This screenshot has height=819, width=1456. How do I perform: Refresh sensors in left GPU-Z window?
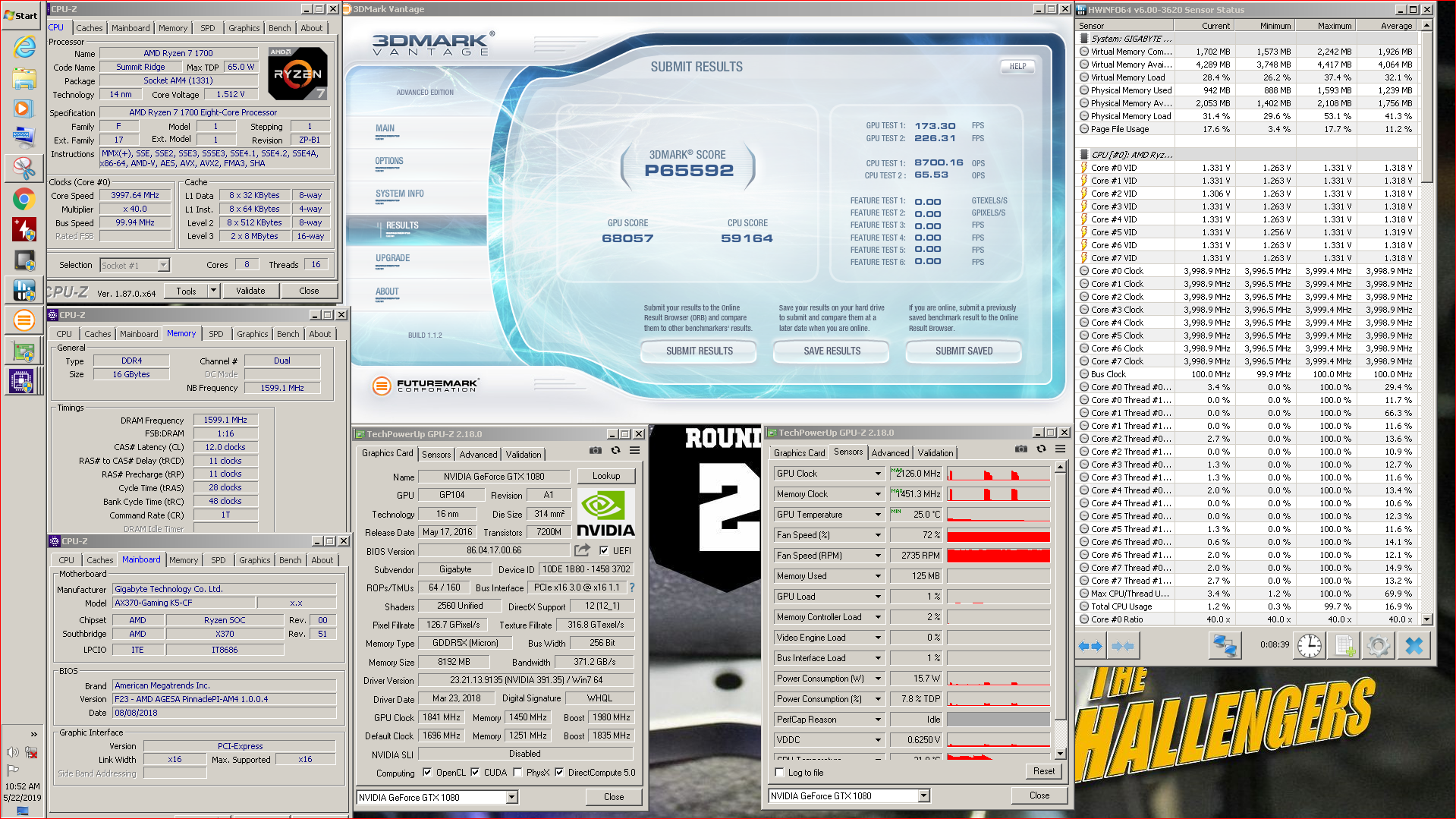pyautogui.click(x=615, y=451)
